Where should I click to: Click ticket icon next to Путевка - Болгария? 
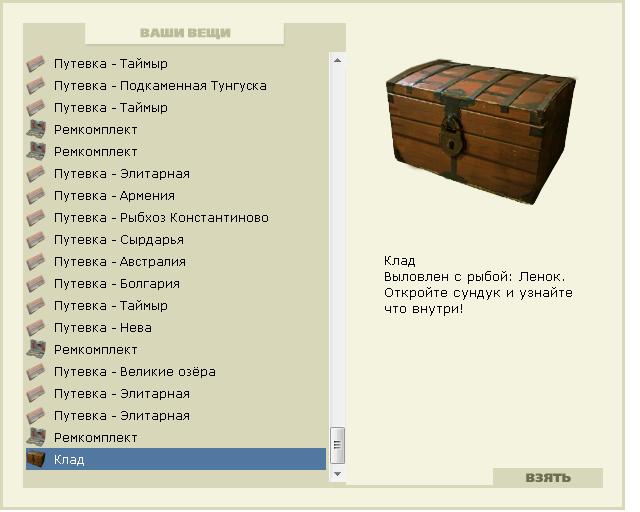click(36, 284)
